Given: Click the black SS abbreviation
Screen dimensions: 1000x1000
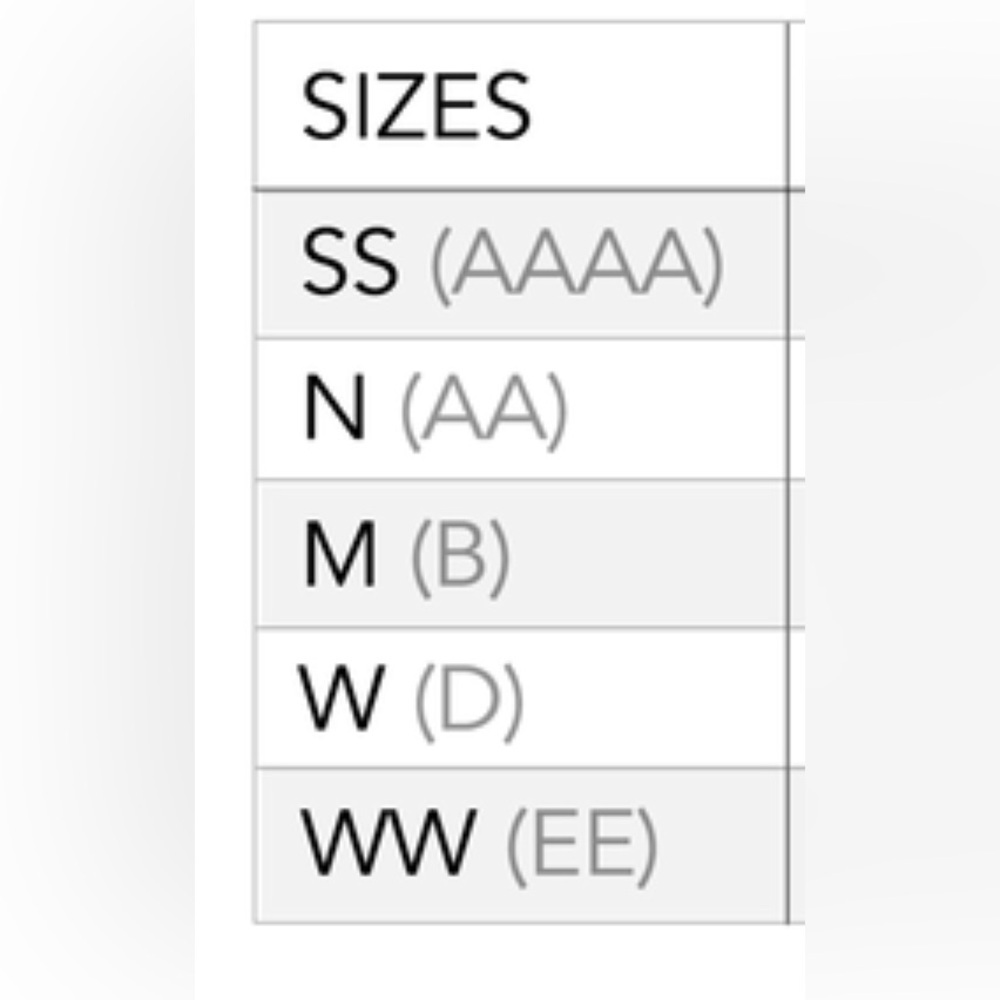Looking at the screenshot, I should click(x=349, y=265).
